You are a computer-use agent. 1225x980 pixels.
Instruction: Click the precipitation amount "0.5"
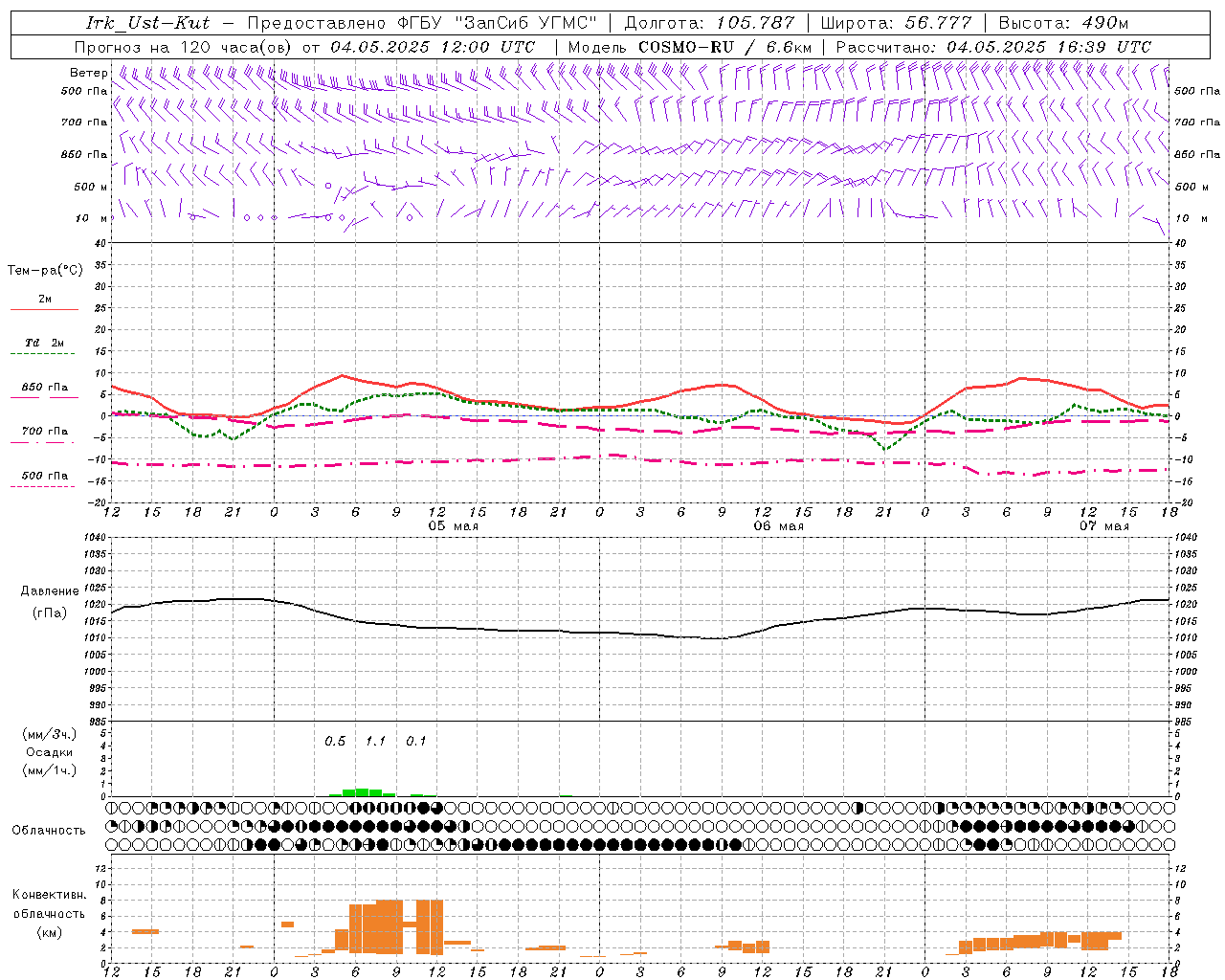pos(335,742)
